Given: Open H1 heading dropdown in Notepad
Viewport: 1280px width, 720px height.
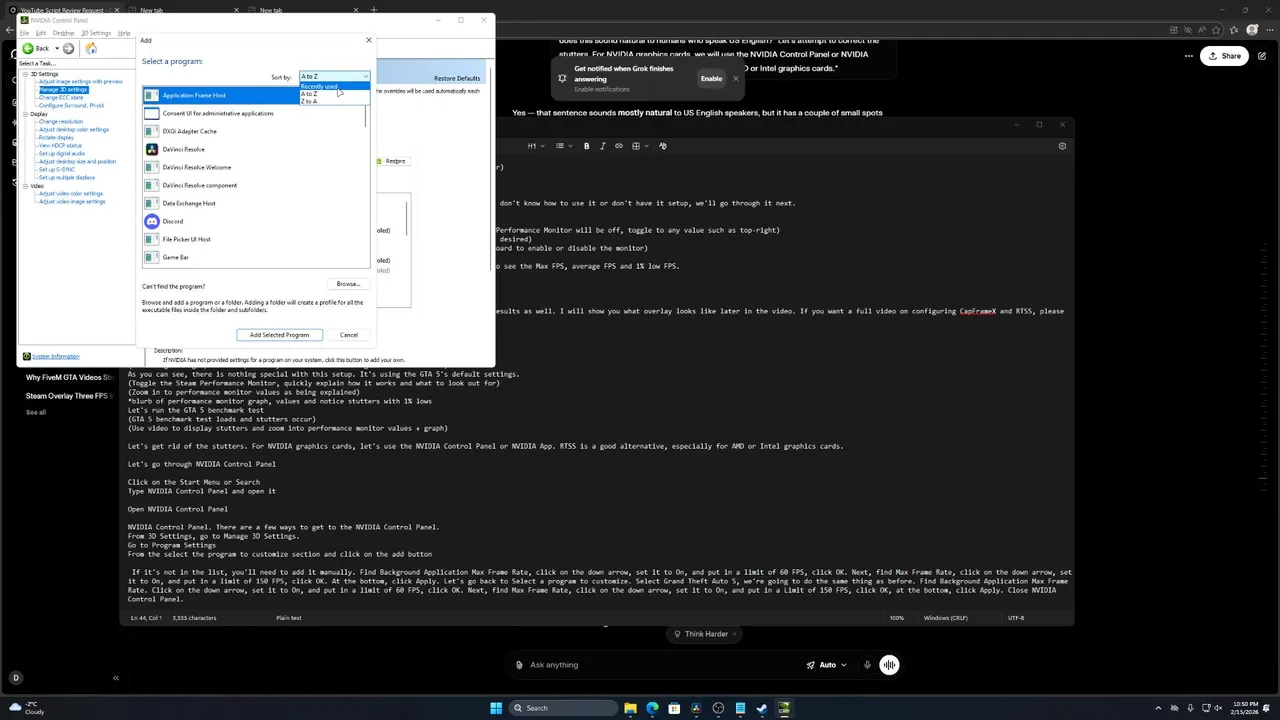Looking at the screenshot, I should click(535, 146).
